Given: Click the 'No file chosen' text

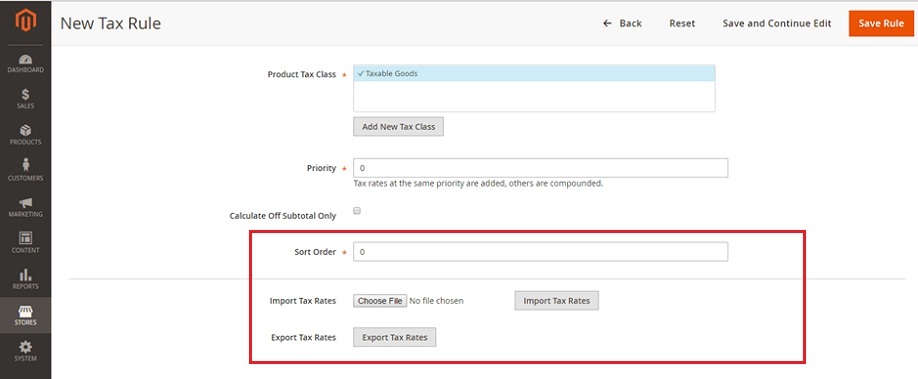Looking at the screenshot, I should coord(436,301).
